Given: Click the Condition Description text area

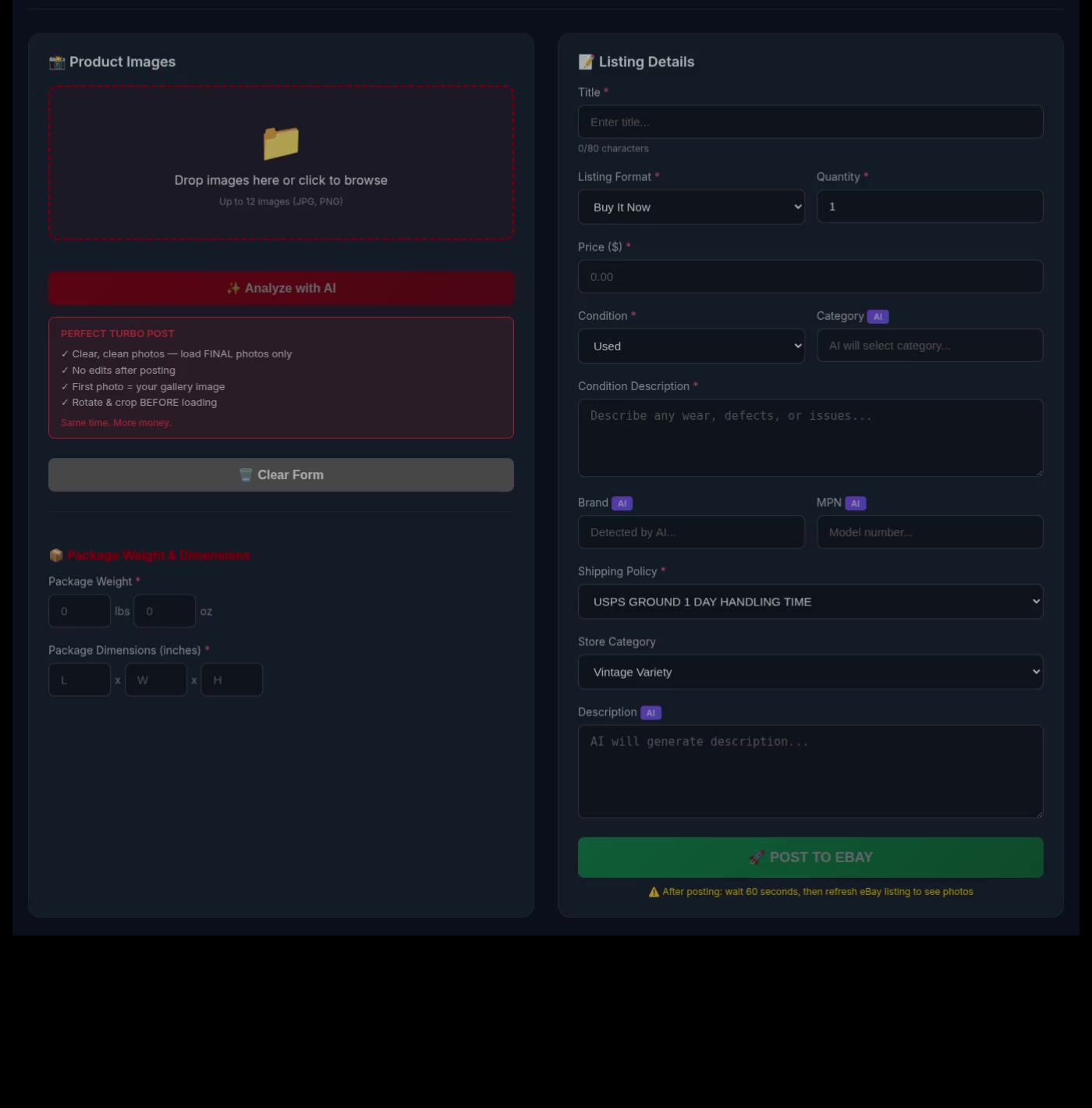Looking at the screenshot, I should pos(810,438).
